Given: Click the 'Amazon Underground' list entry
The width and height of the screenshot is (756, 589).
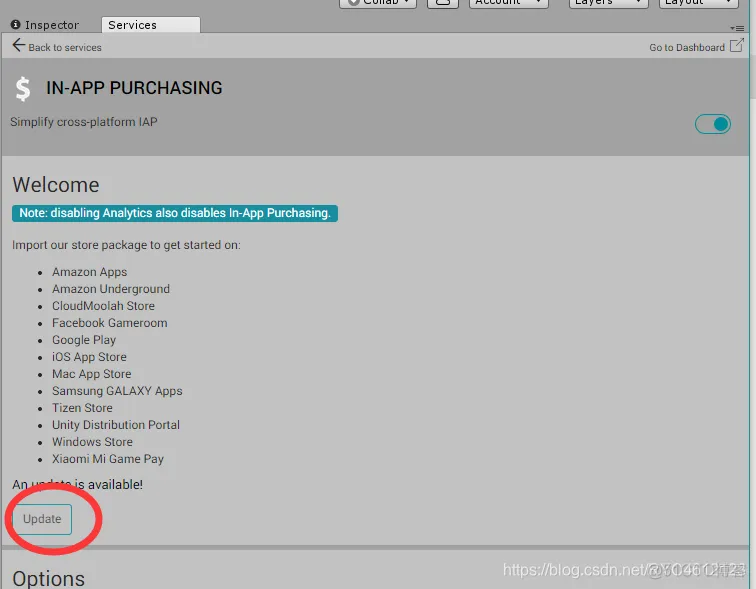Looking at the screenshot, I should coord(111,289).
